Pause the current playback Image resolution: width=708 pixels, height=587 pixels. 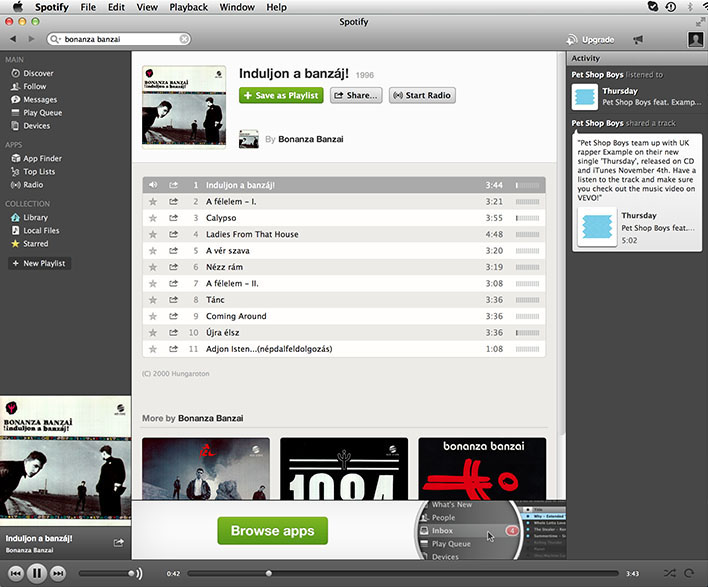37,573
